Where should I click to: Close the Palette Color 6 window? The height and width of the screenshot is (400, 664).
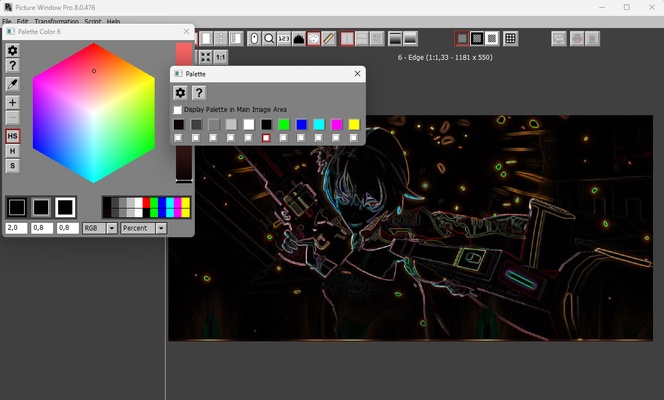[x=186, y=31]
